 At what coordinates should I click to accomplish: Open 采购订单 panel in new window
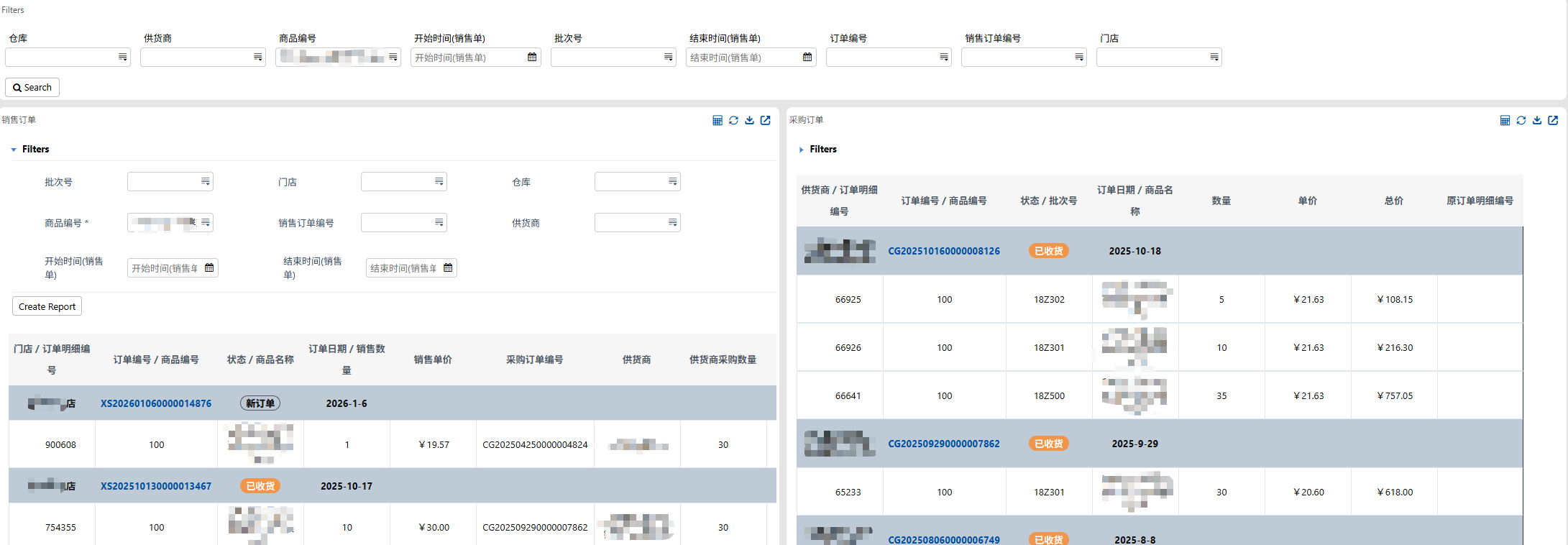[1553, 120]
